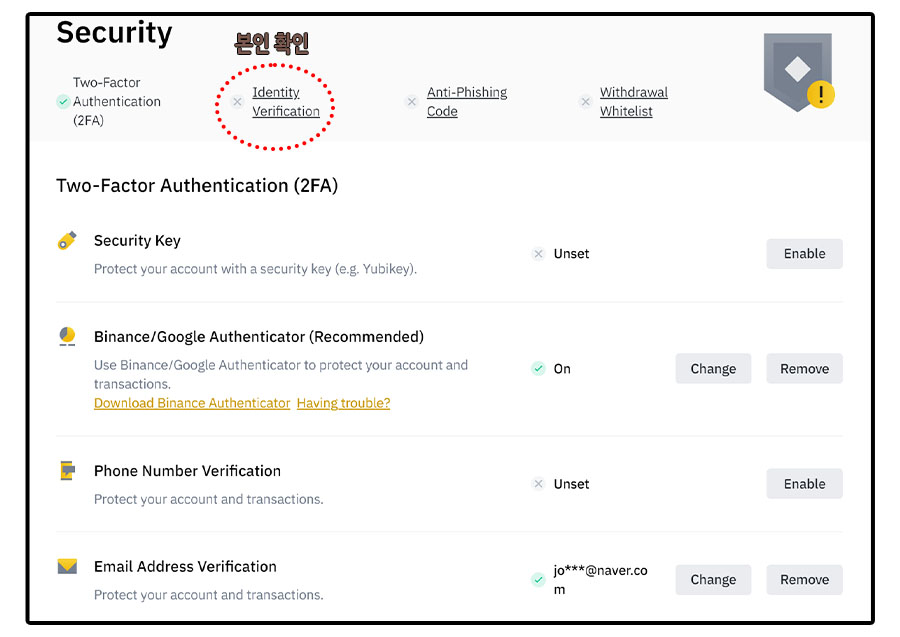Click the Having trouble? link
Viewport: 900px width, 637px height.
coord(343,403)
